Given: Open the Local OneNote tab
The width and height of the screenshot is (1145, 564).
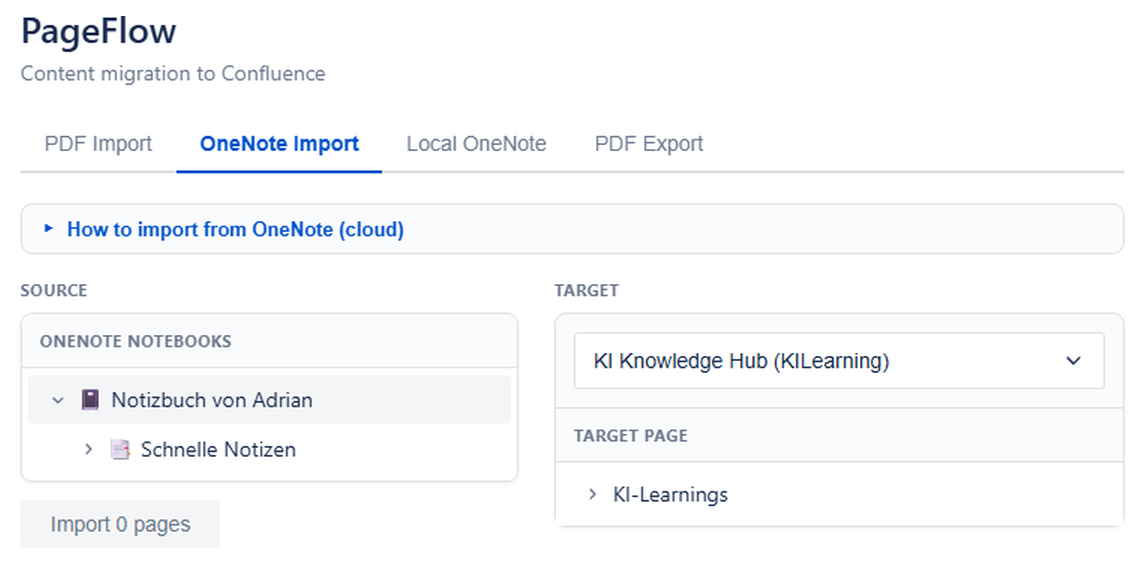Looking at the screenshot, I should [476, 143].
